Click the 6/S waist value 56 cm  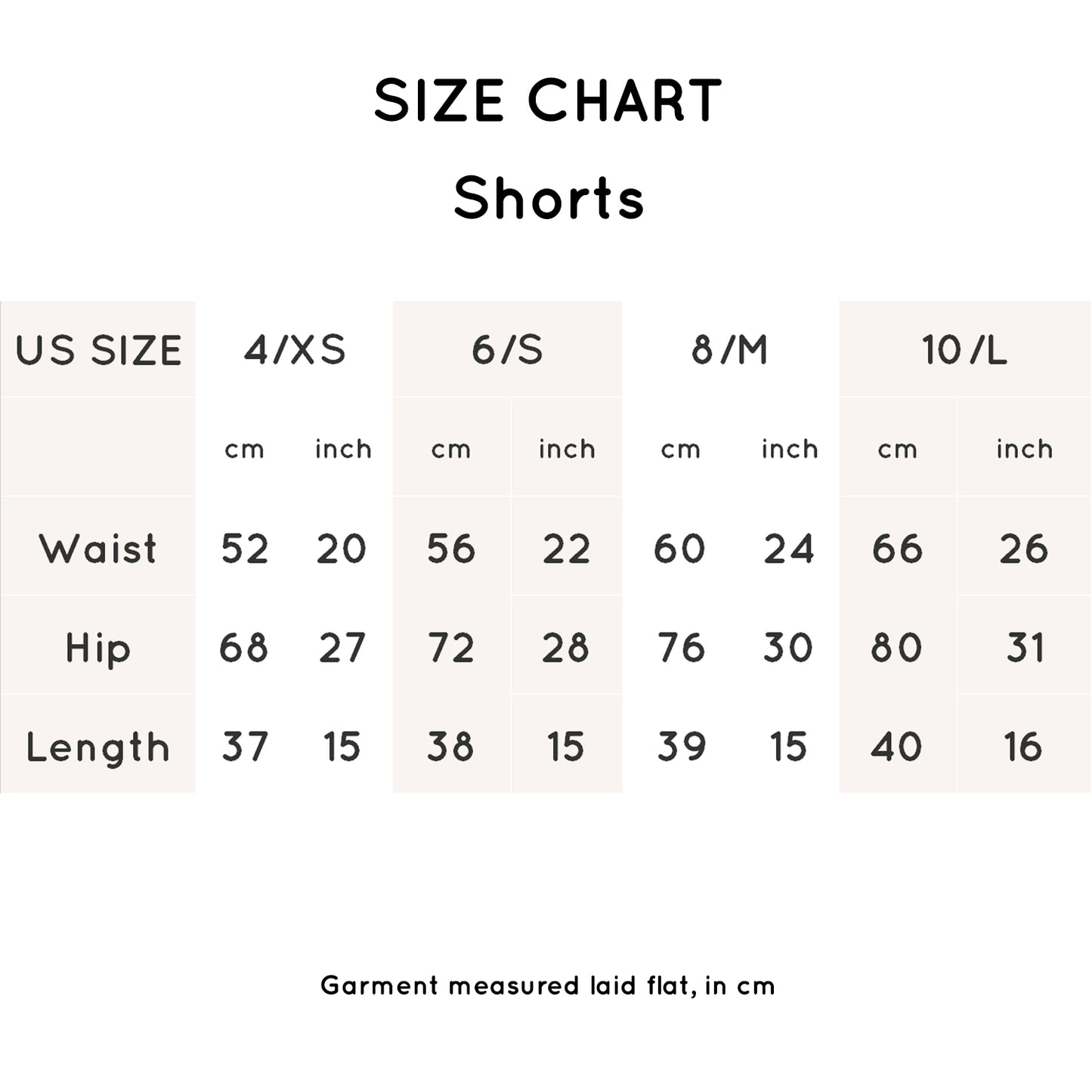451,549
